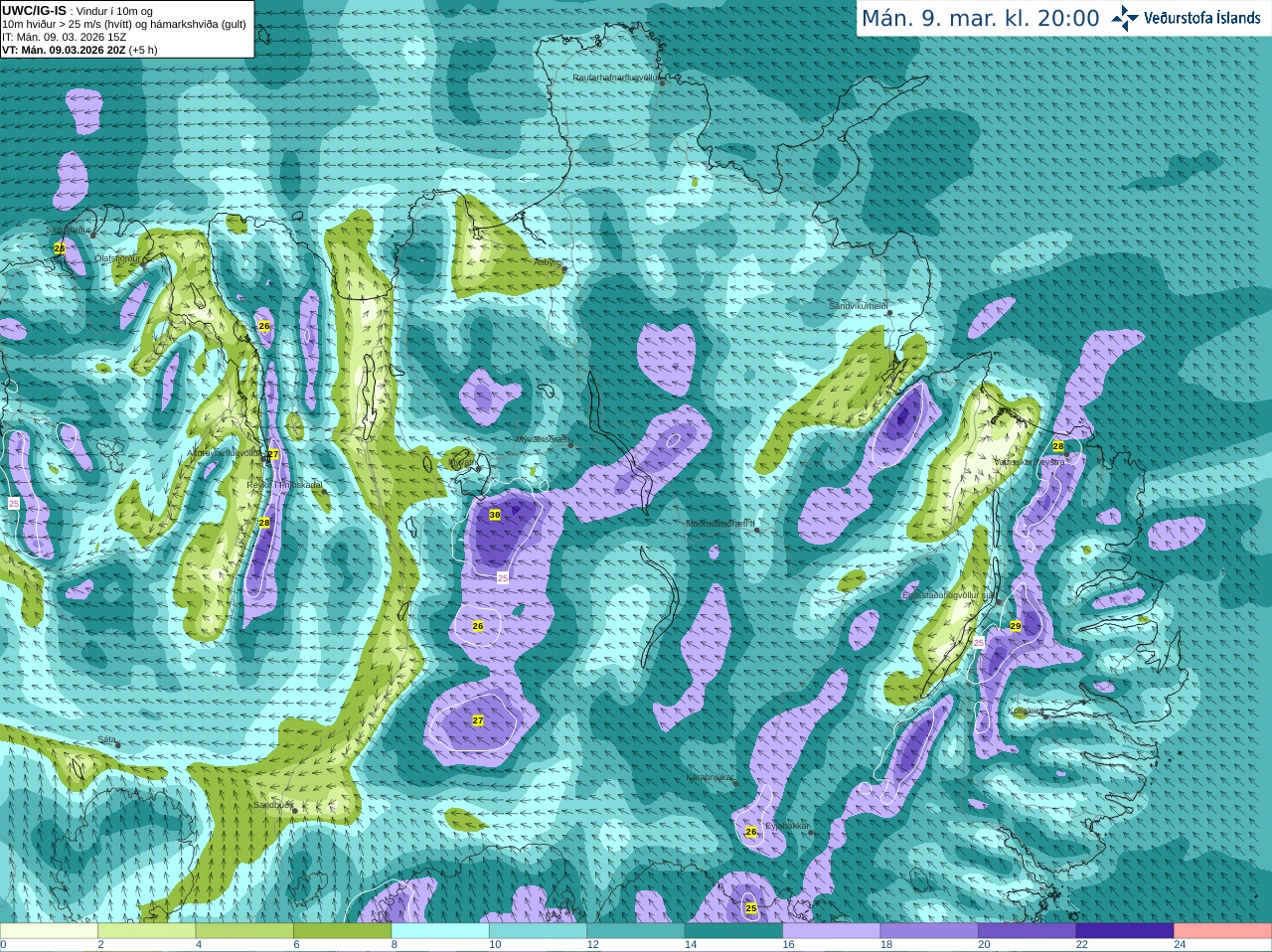Click the 'Mán. 9. mar. kl. 20:00' timestamp
Viewport: 1272px width, 952px height.
(981, 18)
